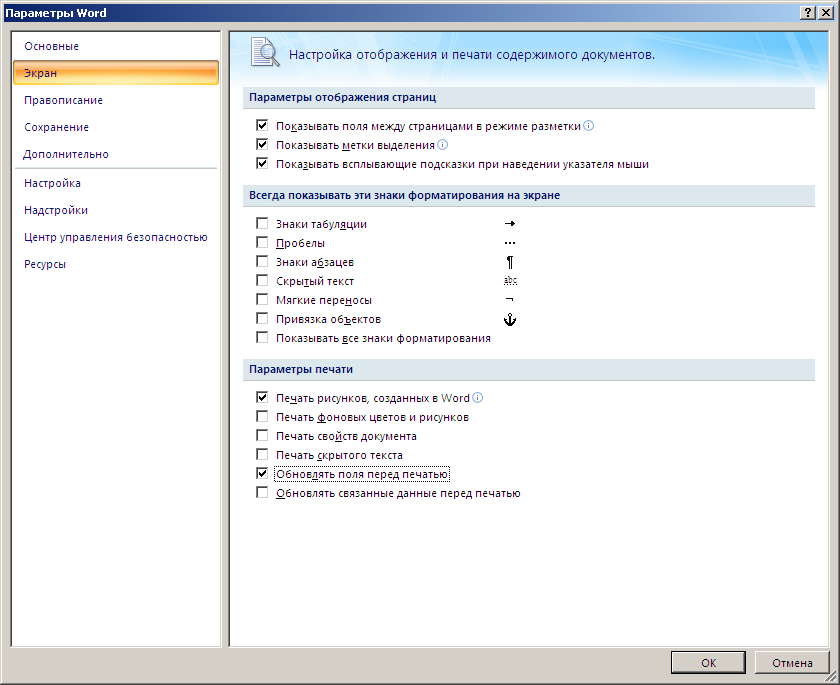The width and height of the screenshot is (840, 685).
Task: Click the anchor symbol for object anchors
Action: 509,320
